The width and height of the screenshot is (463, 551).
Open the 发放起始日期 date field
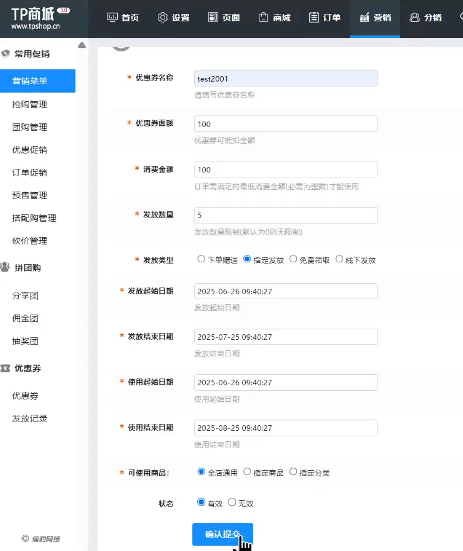coord(286,291)
